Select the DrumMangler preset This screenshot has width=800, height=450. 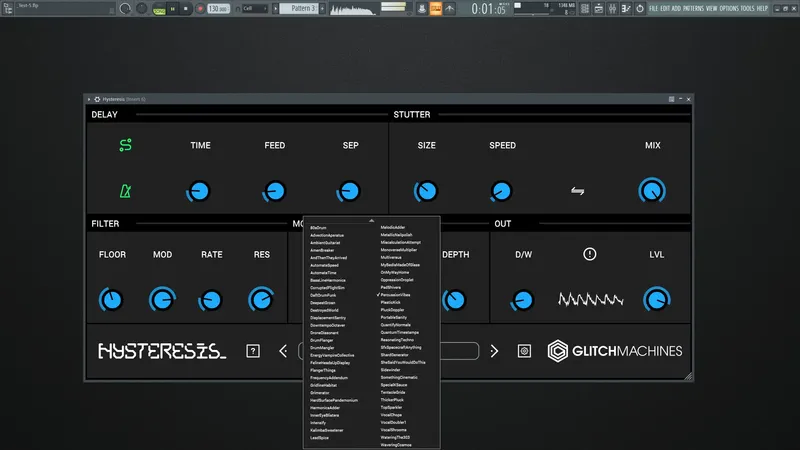coord(322,348)
